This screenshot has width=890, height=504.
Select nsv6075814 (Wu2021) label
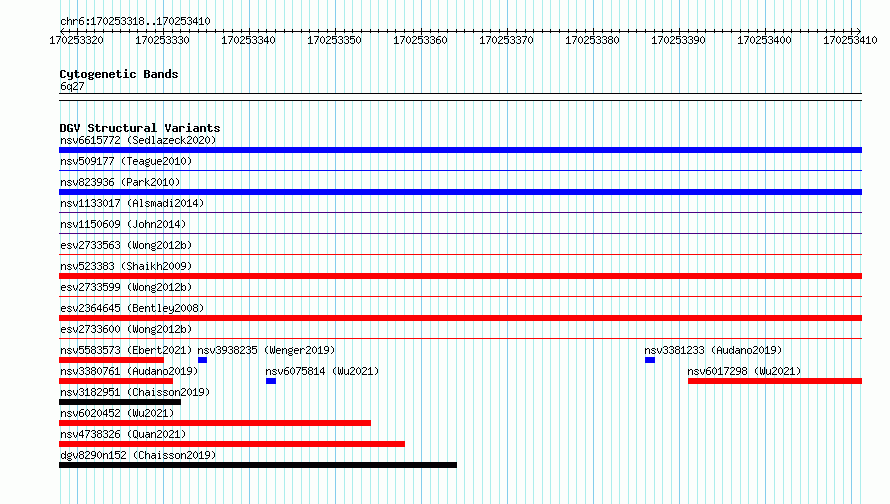click(322, 371)
